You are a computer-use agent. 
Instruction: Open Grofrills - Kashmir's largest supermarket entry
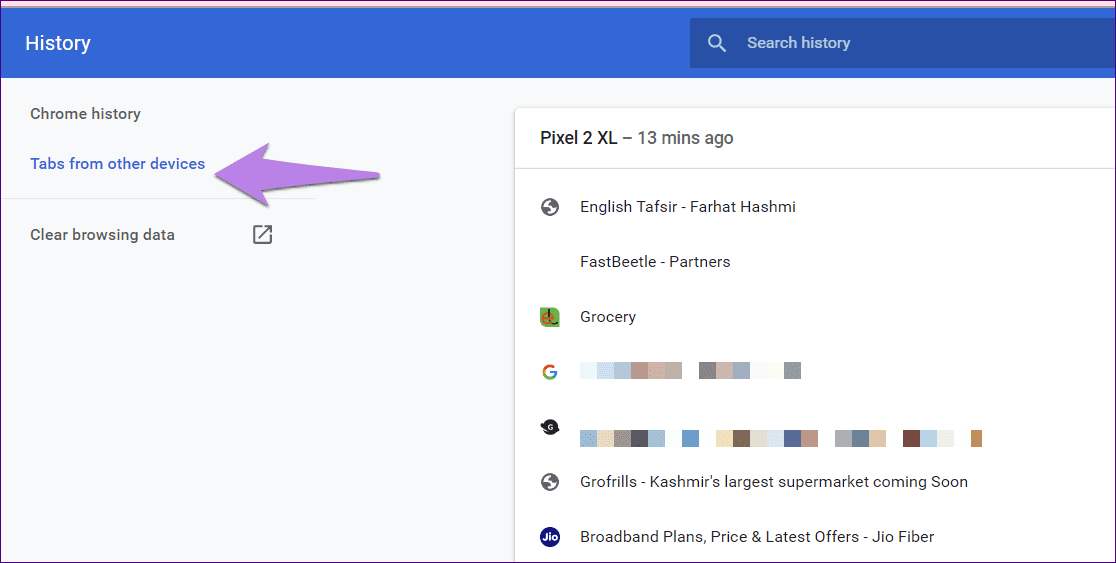[774, 482]
